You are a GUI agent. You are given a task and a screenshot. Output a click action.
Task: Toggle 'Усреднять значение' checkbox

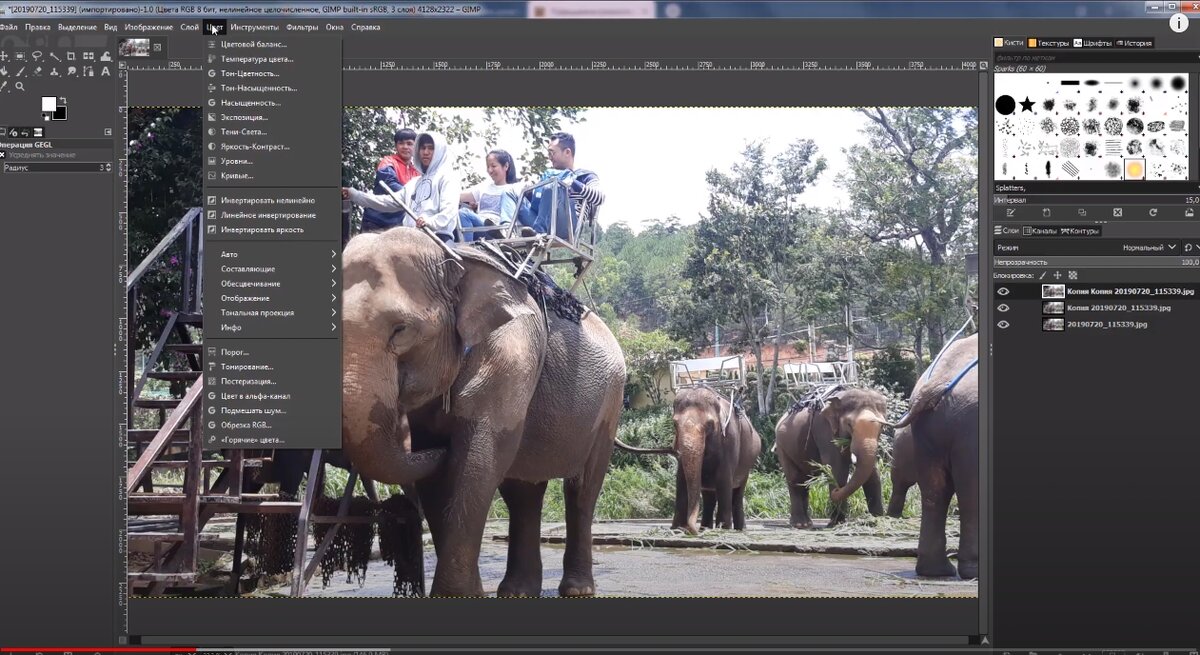pos(3,155)
